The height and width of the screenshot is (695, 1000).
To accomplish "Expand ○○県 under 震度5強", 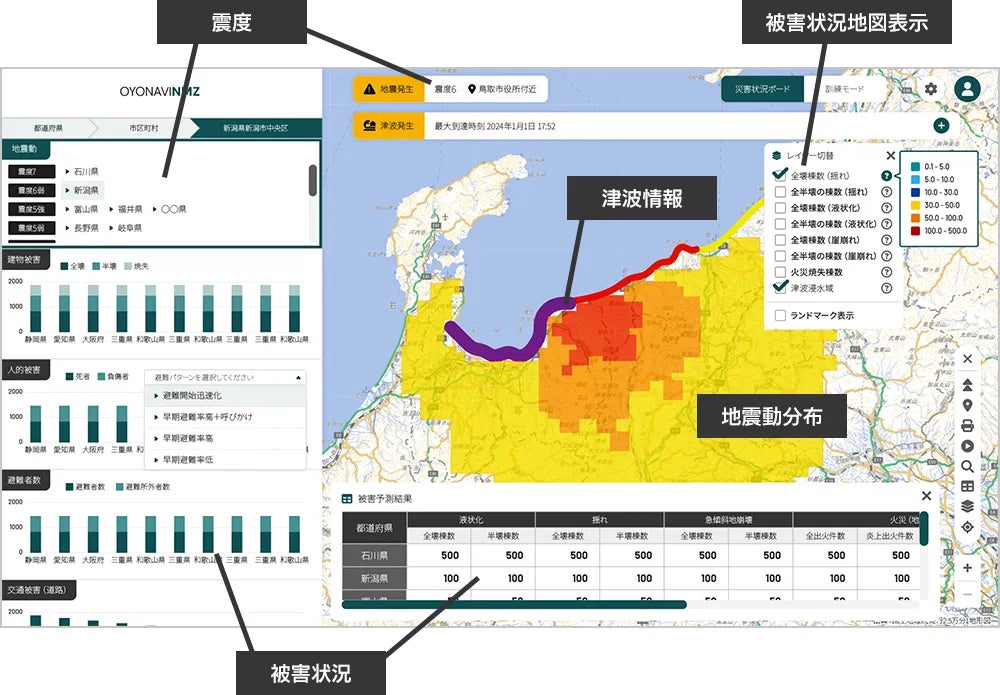I will point(169,209).
